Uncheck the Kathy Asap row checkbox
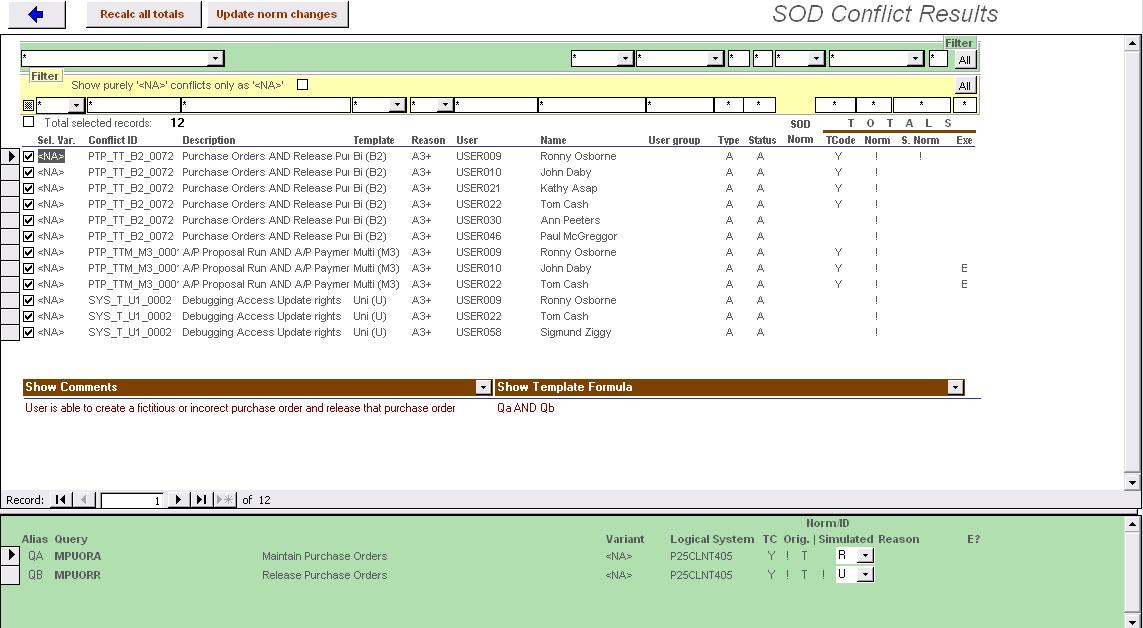The image size is (1143, 628). (28, 188)
